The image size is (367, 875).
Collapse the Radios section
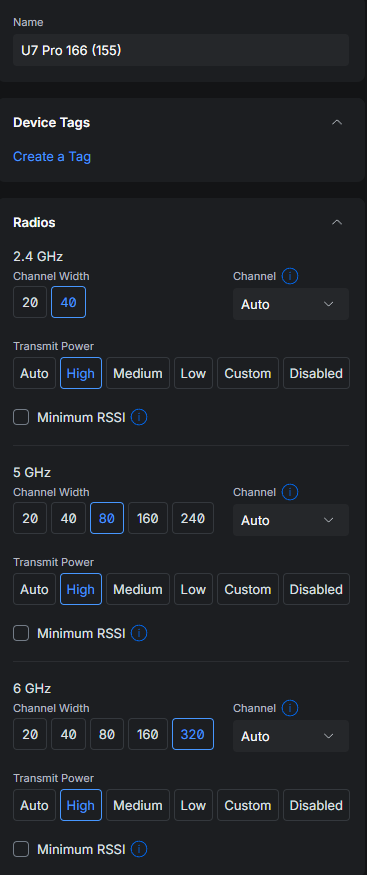337,222
